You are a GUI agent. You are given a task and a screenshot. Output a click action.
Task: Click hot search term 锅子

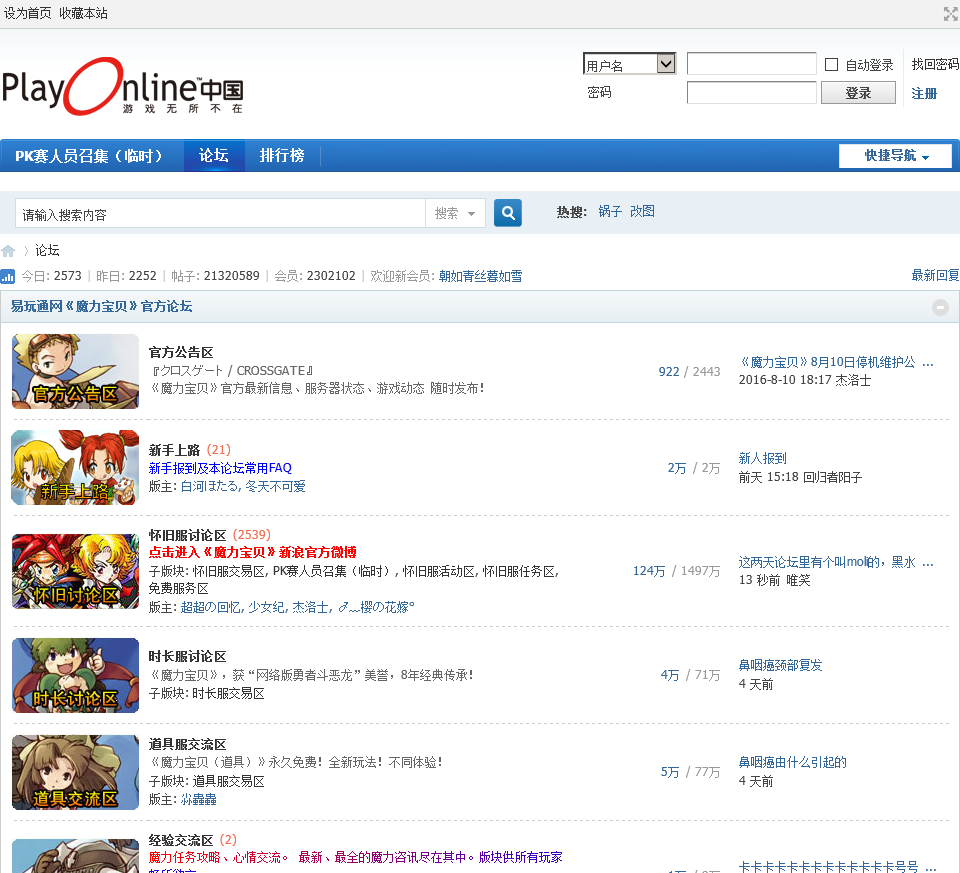pos(610,211)
